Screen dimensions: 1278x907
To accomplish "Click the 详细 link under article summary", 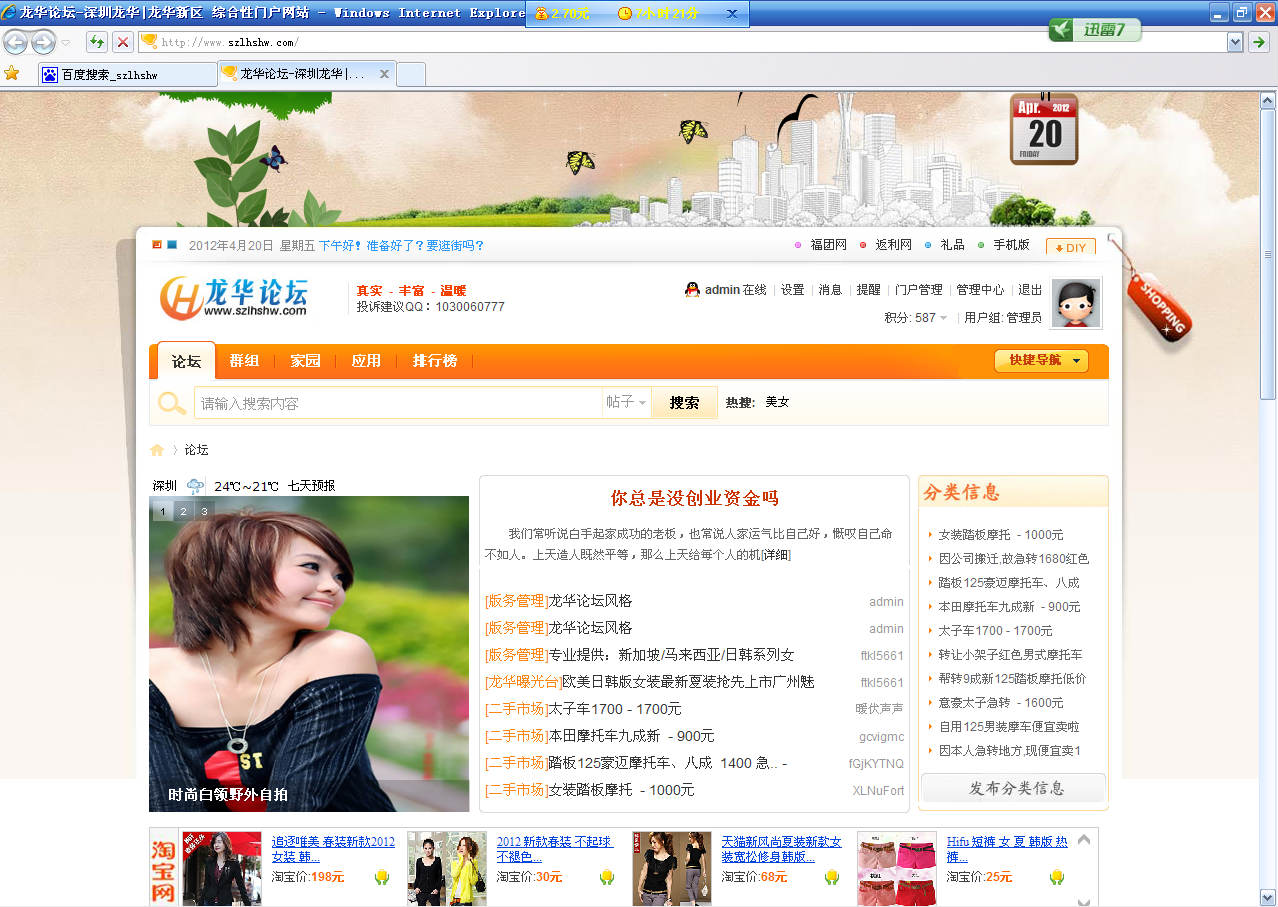I will [x=776, y=554].
